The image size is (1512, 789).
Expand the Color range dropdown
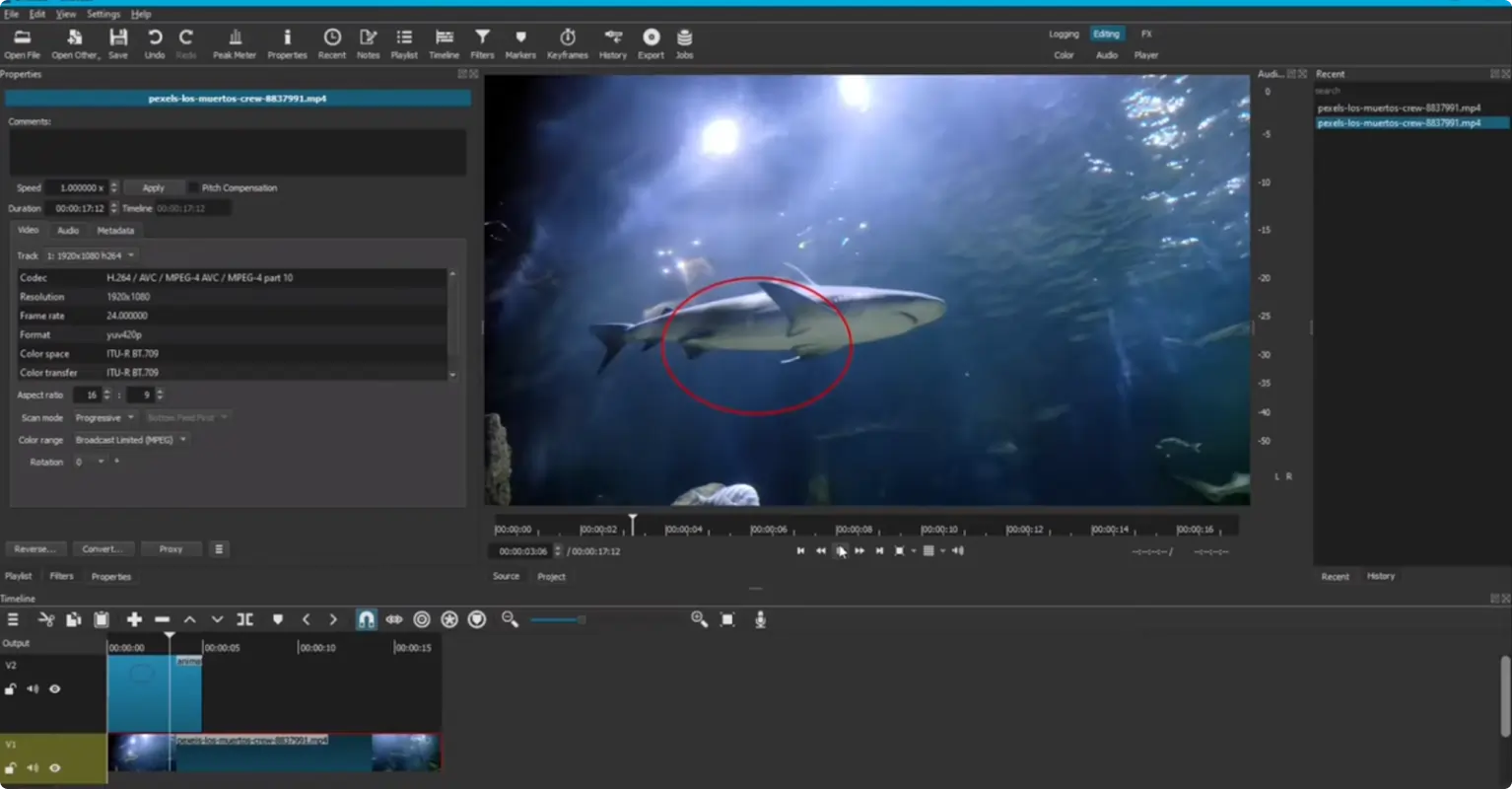130,439
